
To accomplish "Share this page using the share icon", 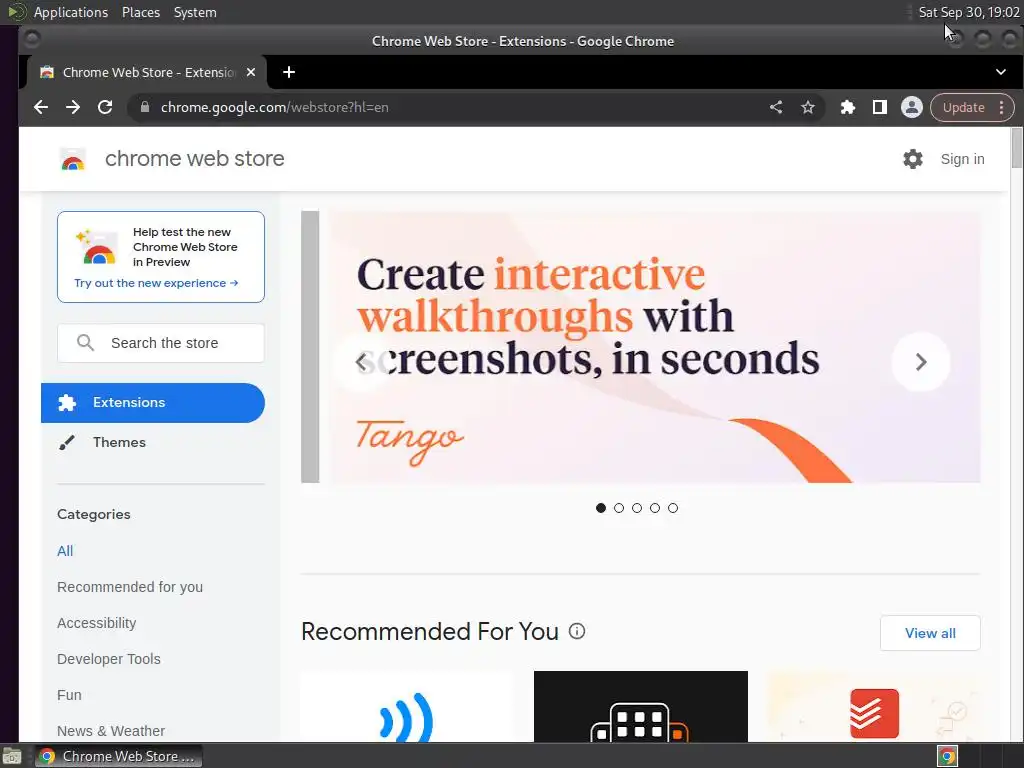I will (776, 107).
